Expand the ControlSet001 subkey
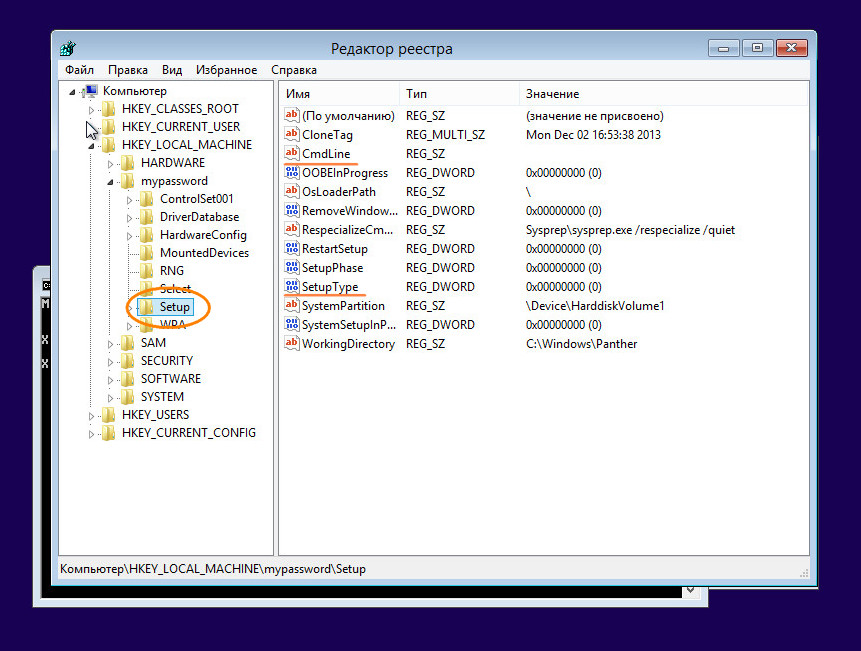This screenshot has height=651, width=861. tap(129, 199)
